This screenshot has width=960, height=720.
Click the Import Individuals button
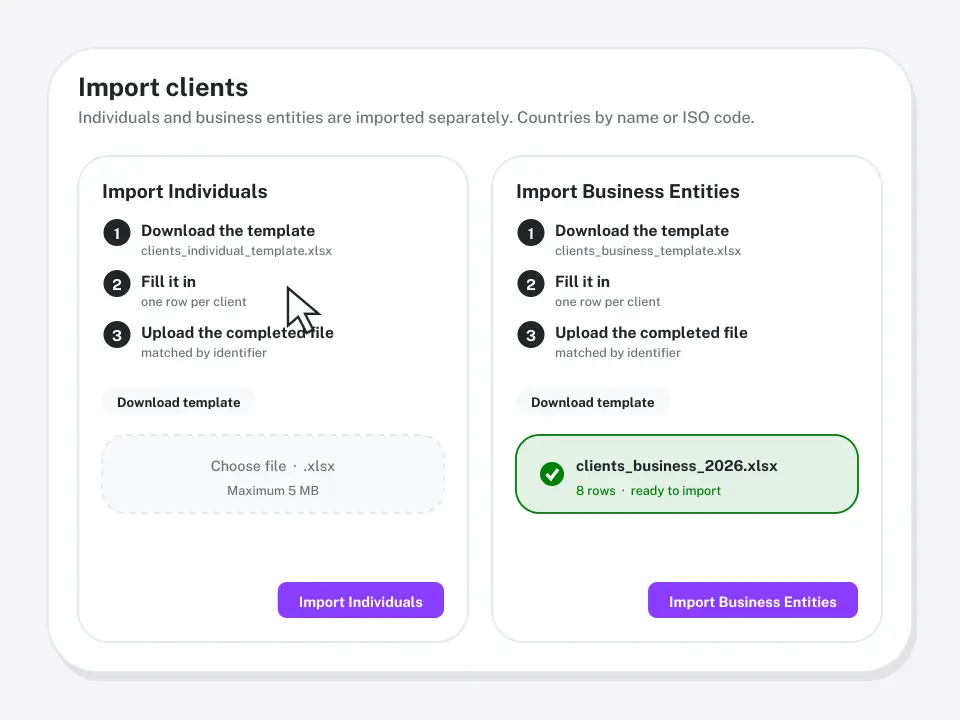pos(361,600)
